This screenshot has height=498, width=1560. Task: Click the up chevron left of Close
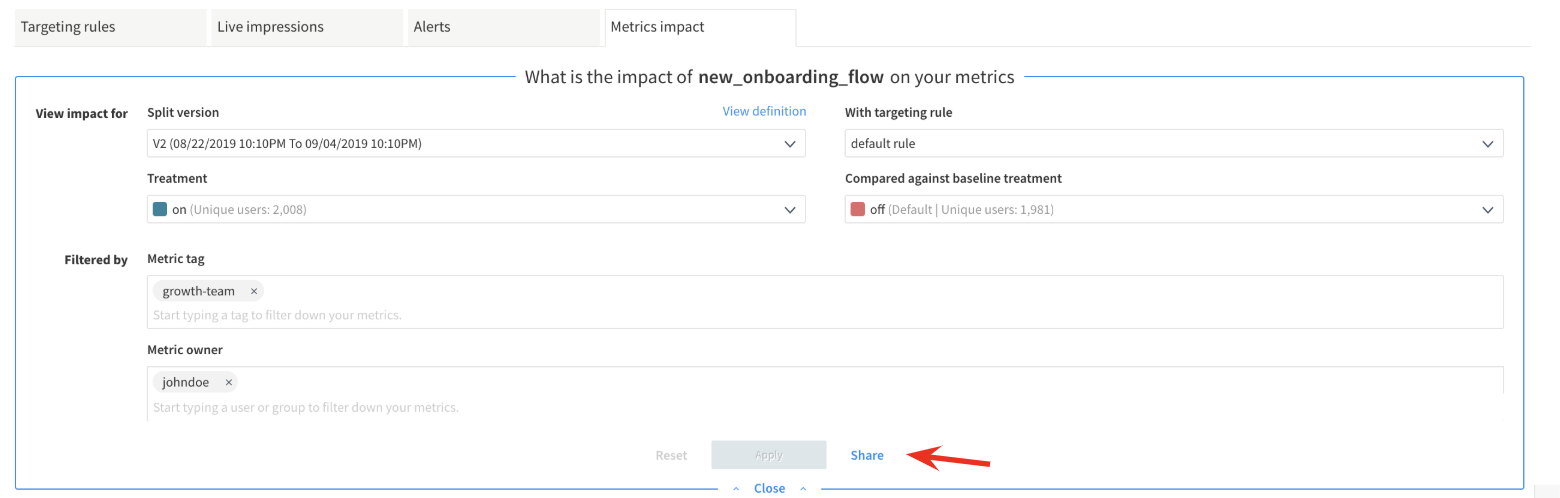point(737,489)
